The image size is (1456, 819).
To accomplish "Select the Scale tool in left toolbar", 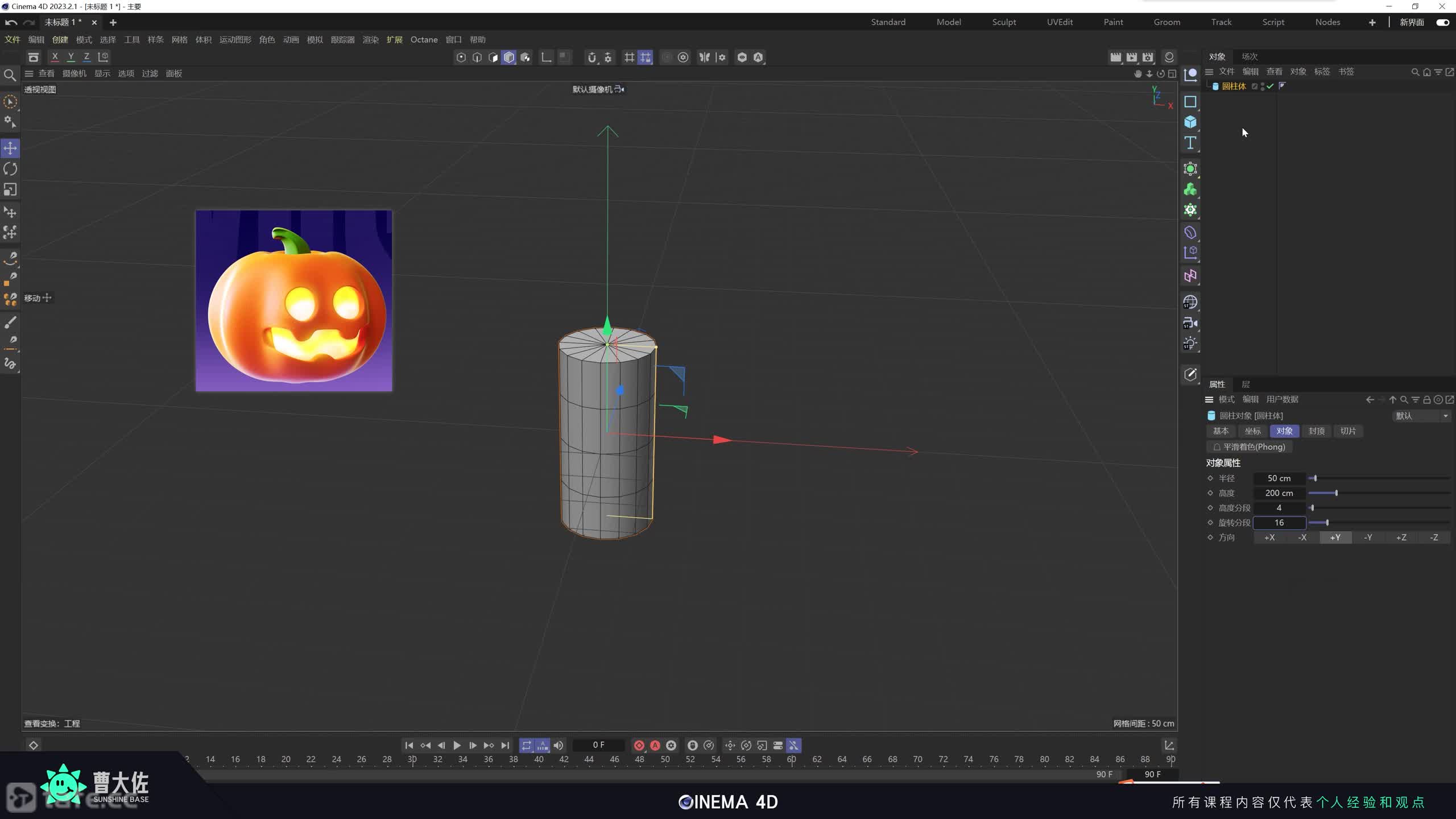I will point(10,189).
